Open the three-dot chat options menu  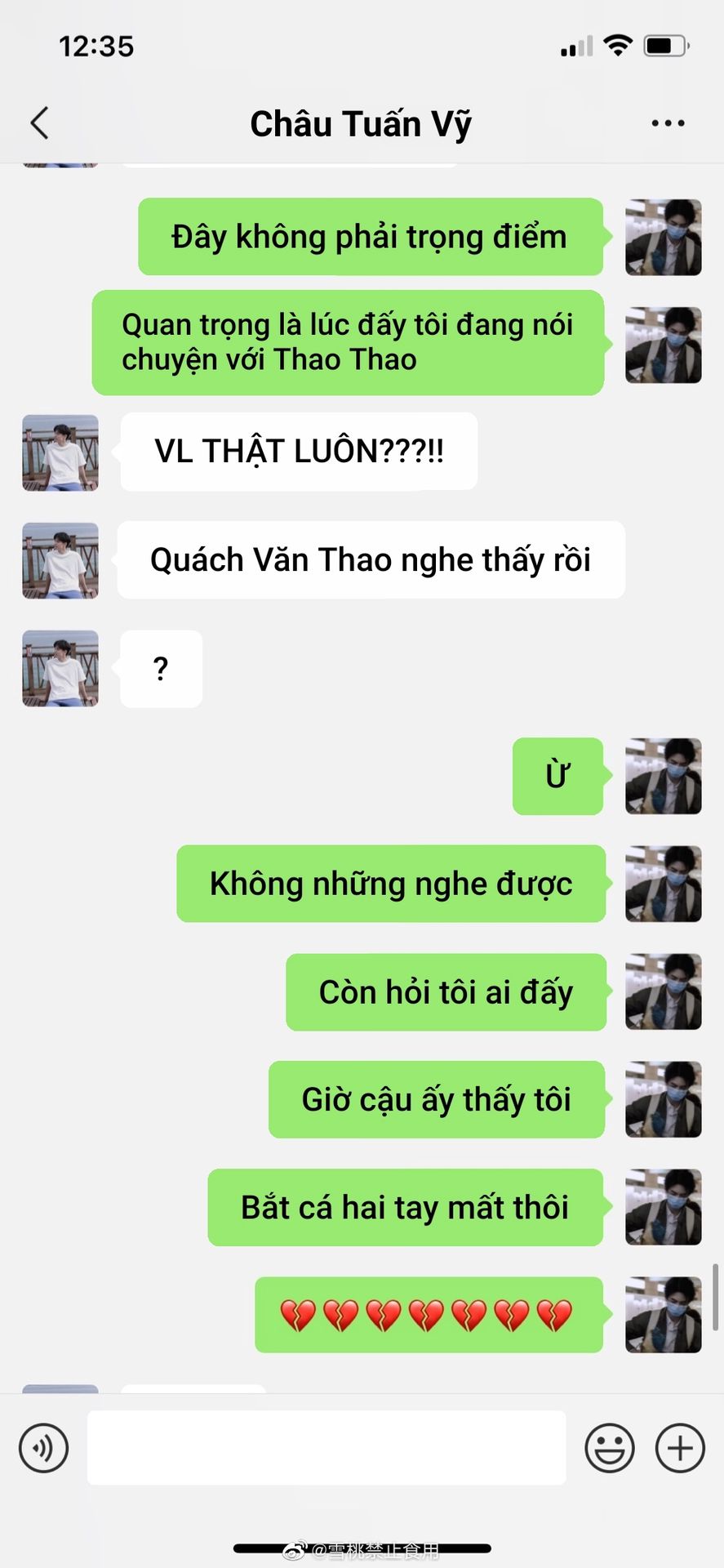pos(668,123)
